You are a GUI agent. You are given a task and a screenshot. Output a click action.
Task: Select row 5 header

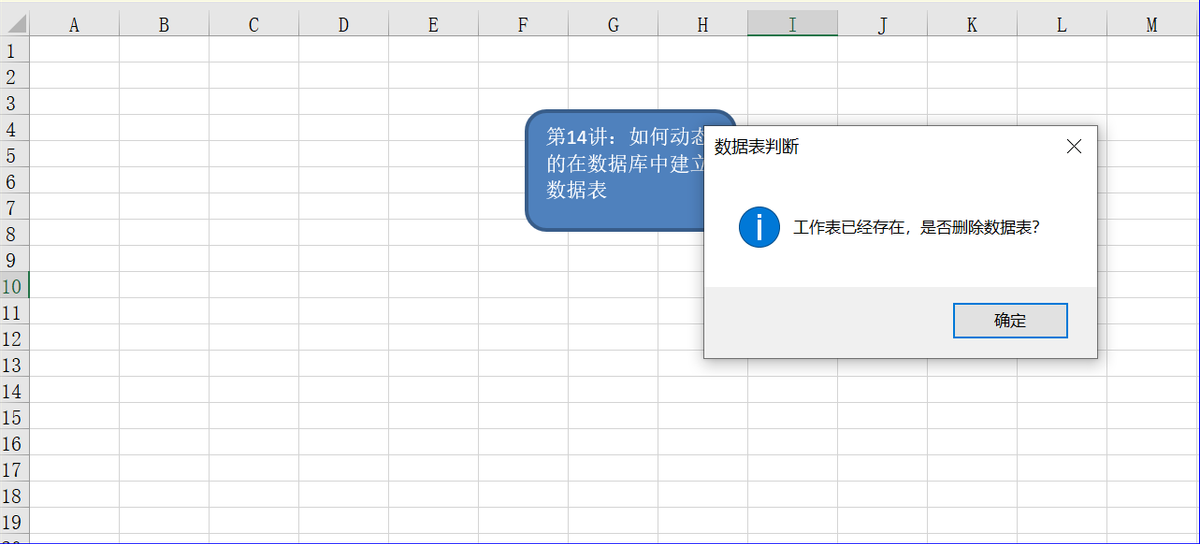click(x=14, y=155)
